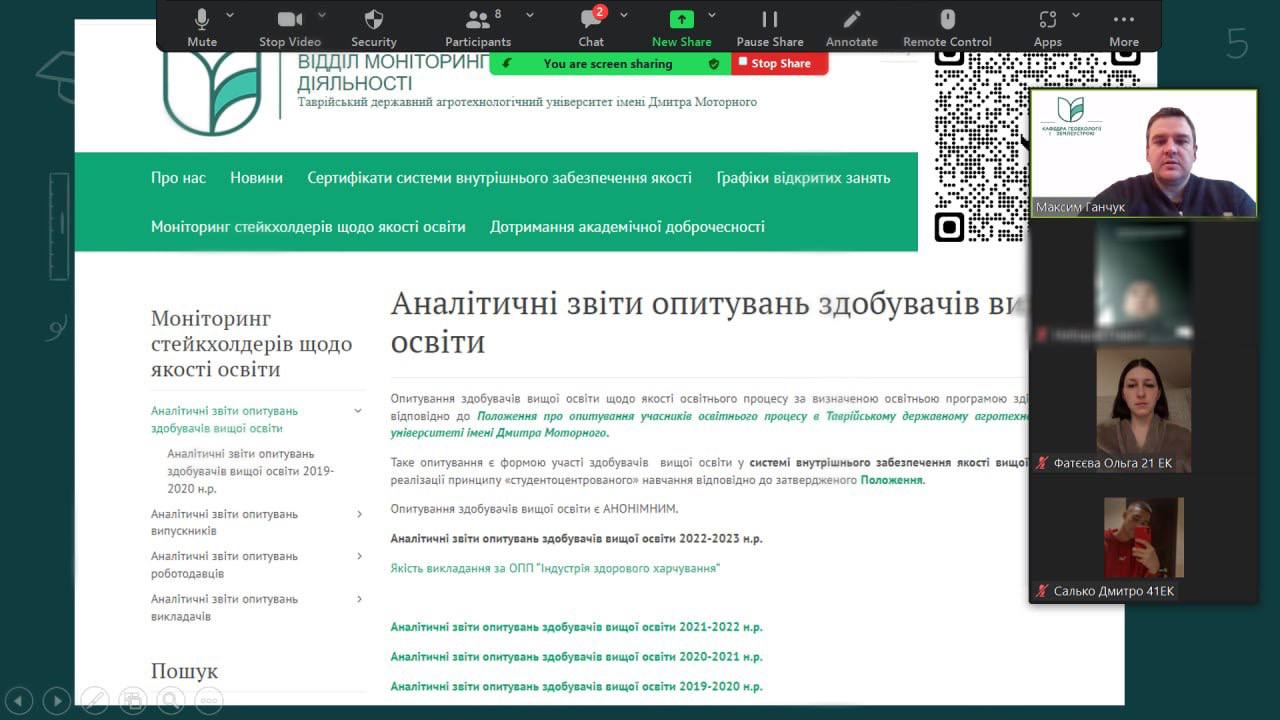Open 'Графіки відкритих занять' menu item

(802, 178)
